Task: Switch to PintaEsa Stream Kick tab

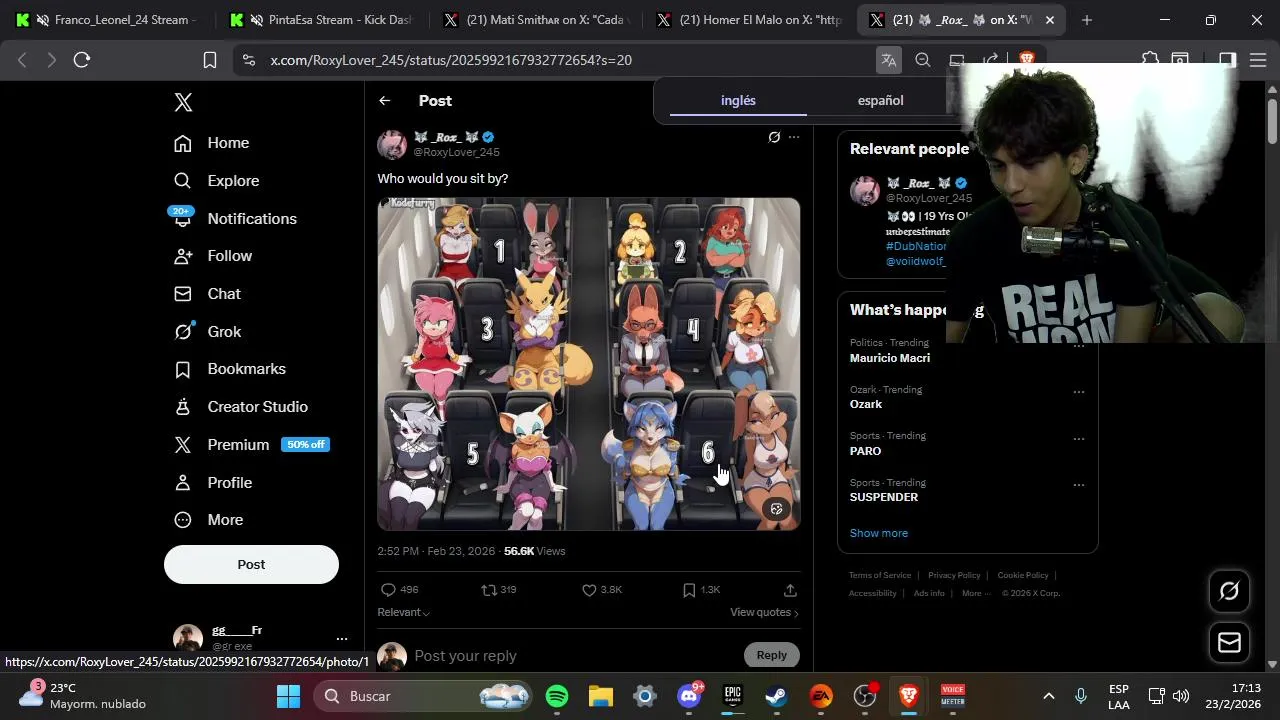Action: pos(320,20)
